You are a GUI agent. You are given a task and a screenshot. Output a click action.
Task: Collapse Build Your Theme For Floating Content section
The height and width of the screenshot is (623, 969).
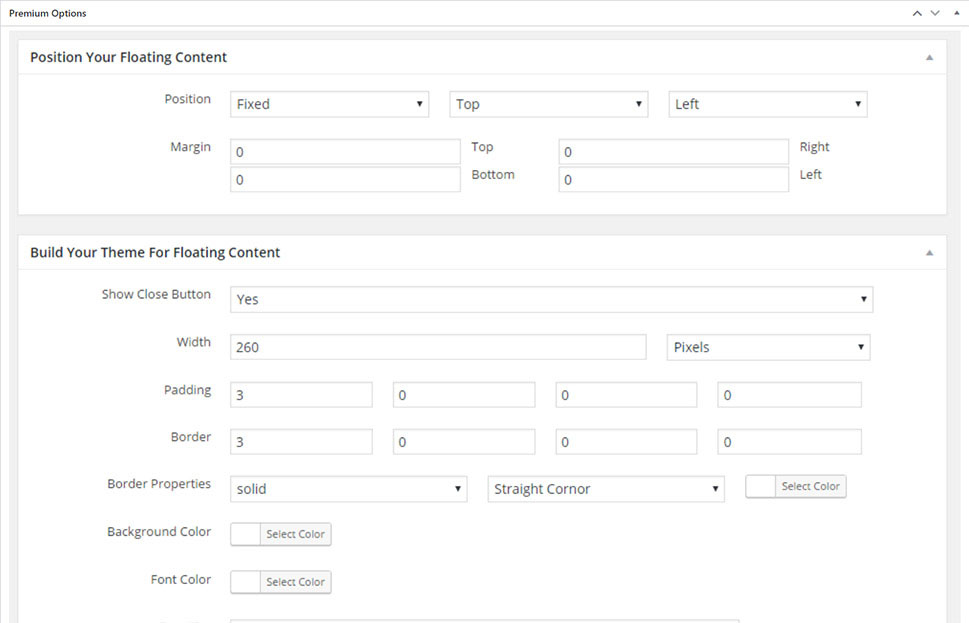(929, 253)
